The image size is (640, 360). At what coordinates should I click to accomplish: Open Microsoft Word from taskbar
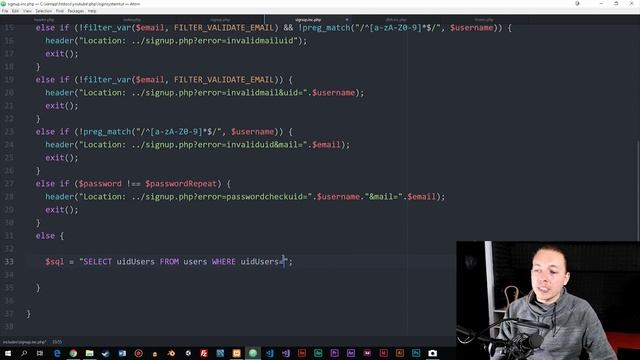[122, 353]
